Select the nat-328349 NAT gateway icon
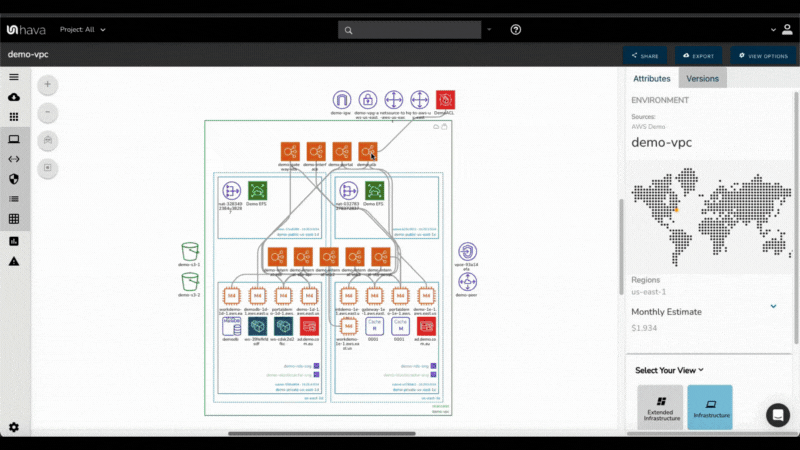The image size is (800, 450). coord(231,191)
